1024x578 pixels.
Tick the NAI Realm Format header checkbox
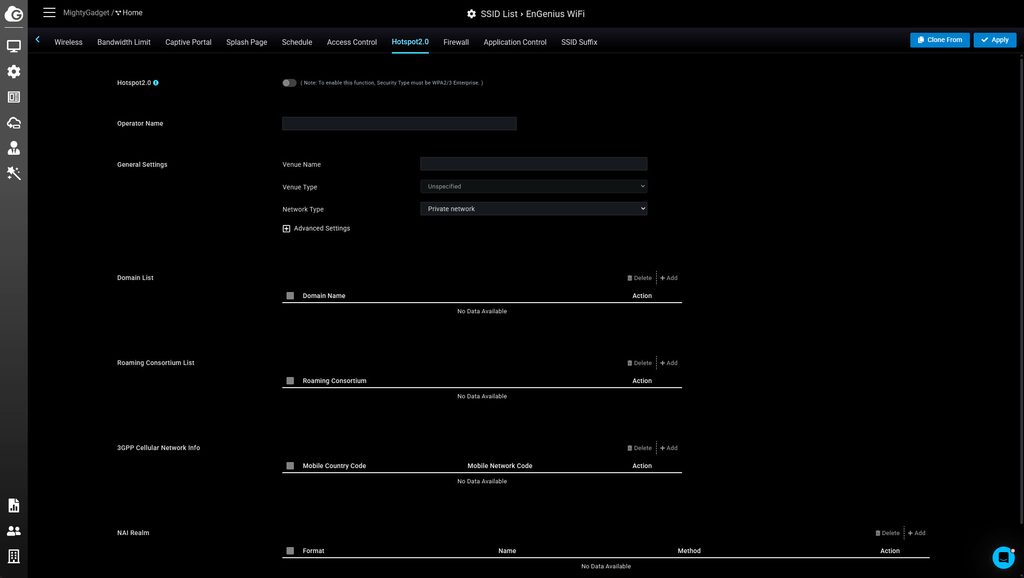290,551
